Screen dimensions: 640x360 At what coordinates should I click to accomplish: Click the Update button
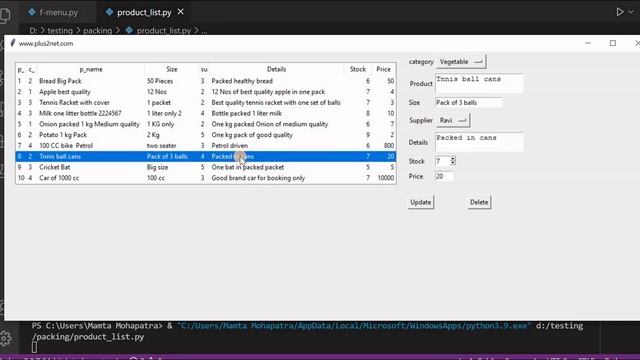coord(420,202)
